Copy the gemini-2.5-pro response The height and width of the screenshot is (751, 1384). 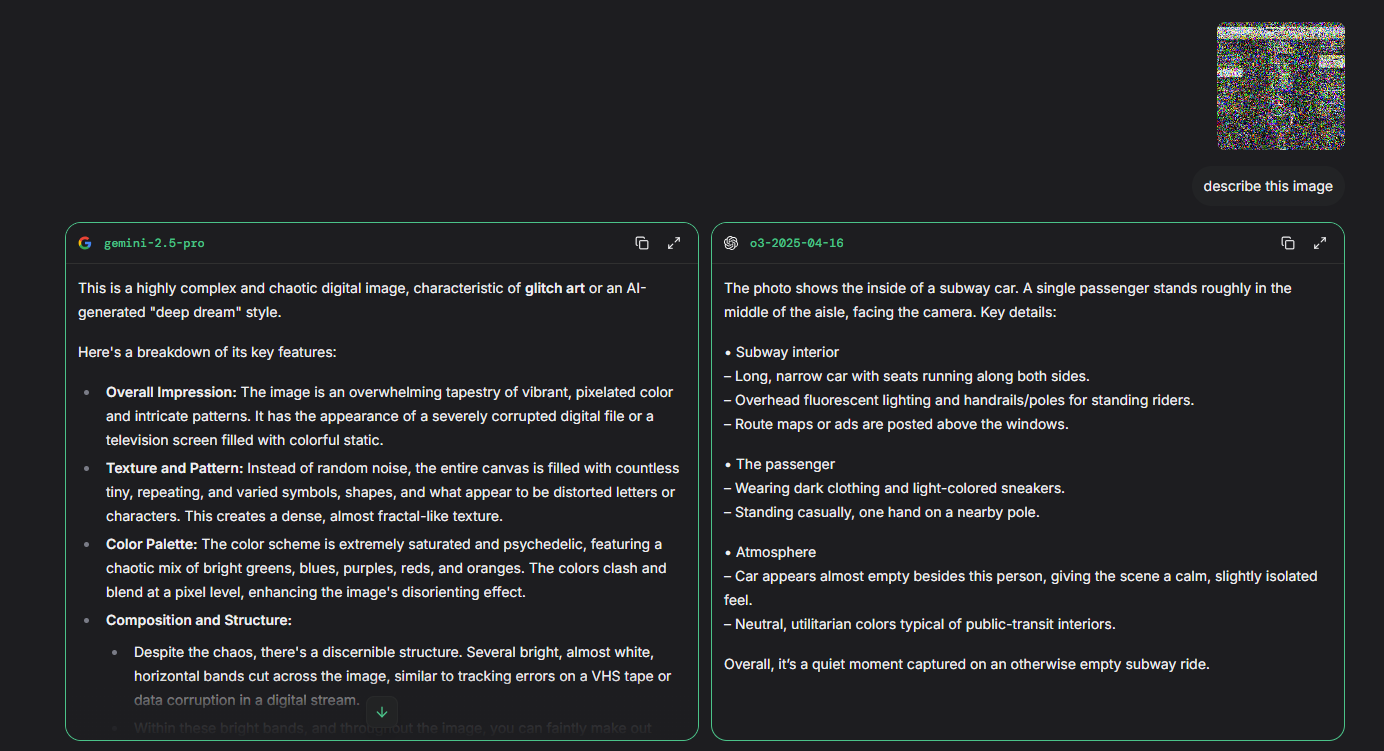[642, 243]
